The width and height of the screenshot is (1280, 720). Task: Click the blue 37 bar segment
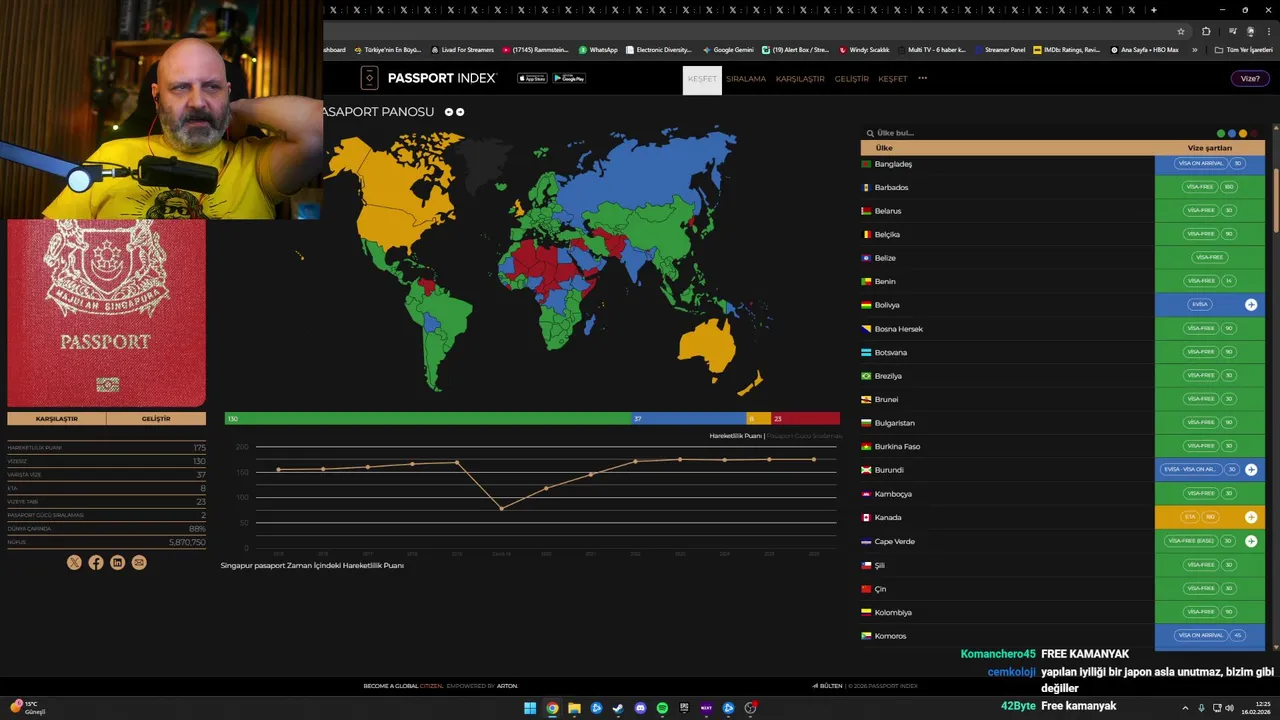point(689,418)
